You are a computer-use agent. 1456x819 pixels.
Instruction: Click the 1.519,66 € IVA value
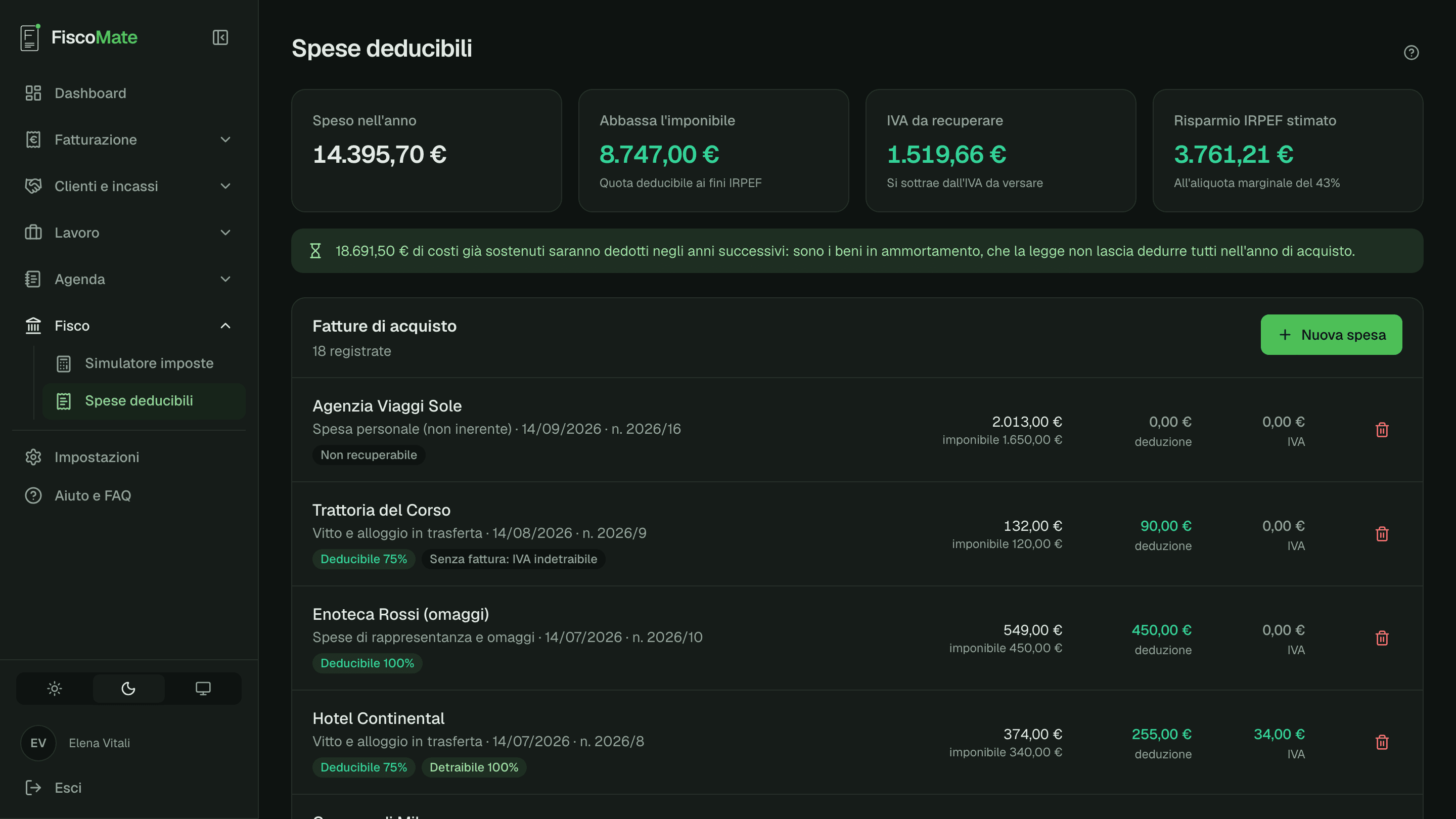[x=946, y=154]
